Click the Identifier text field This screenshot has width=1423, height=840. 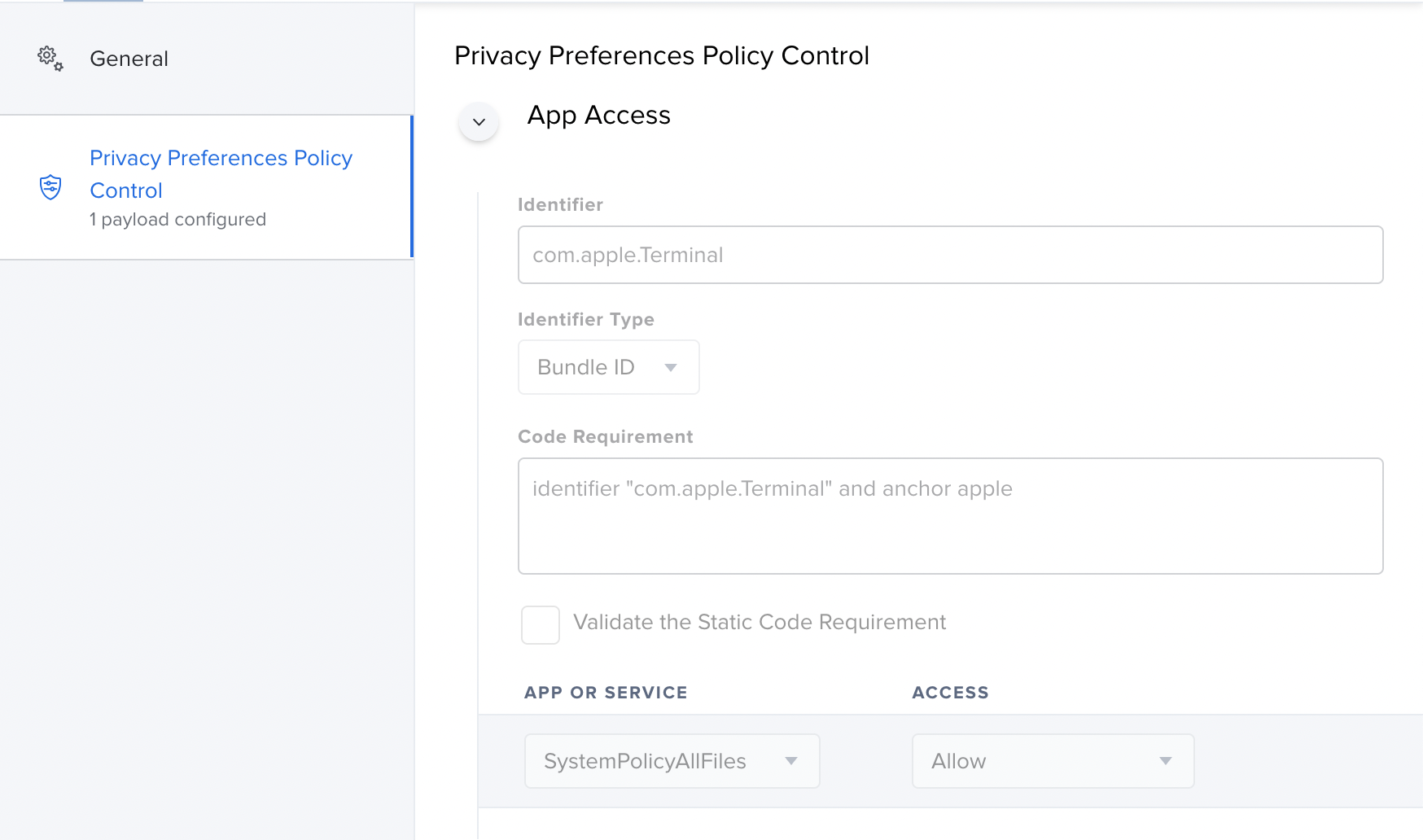click(x=950, y=255)
